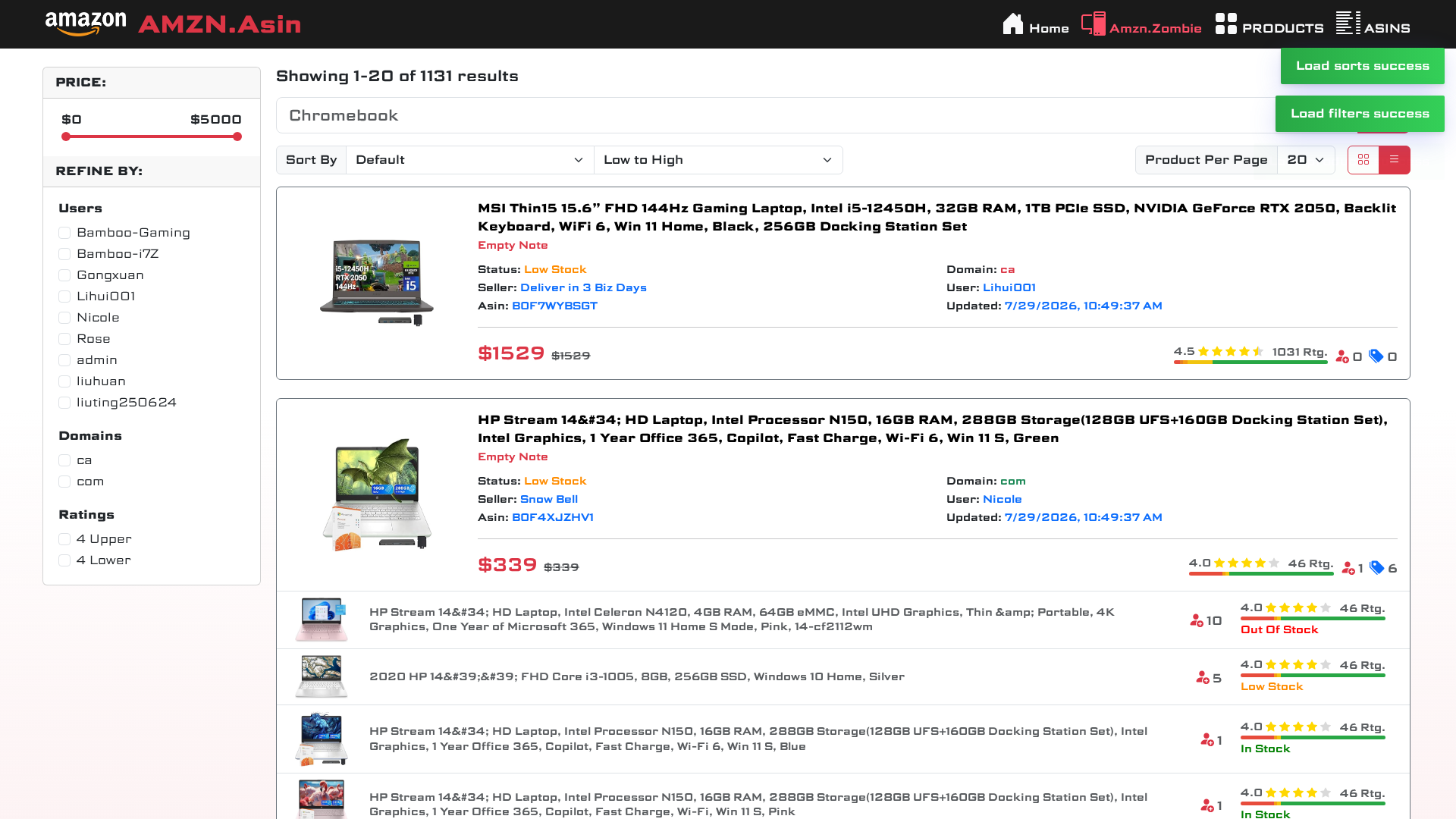The height and width of the screenshot is (819, 1456).
Task: Click user icon on HP Stream Blue row
Action: pos(1207,740)
